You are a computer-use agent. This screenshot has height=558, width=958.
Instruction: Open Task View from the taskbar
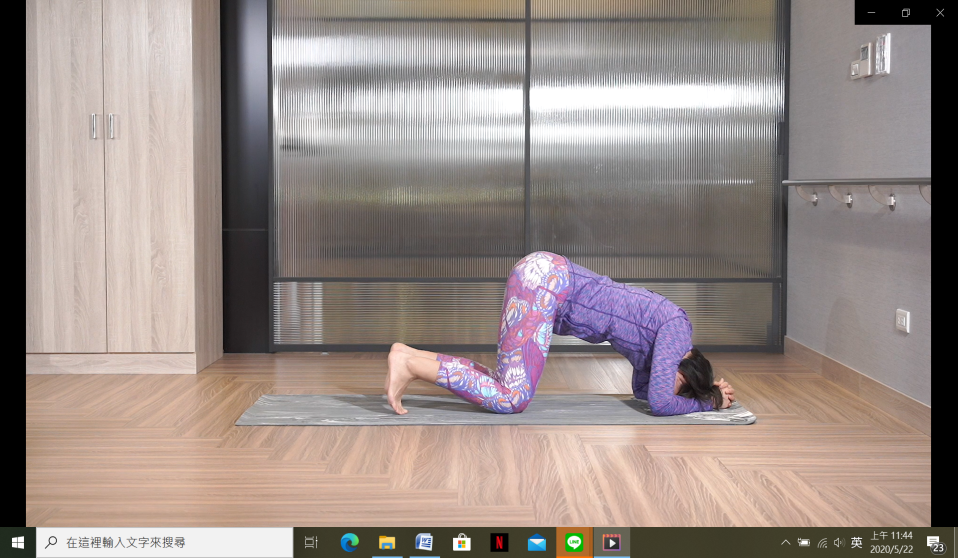coord(312,543)
